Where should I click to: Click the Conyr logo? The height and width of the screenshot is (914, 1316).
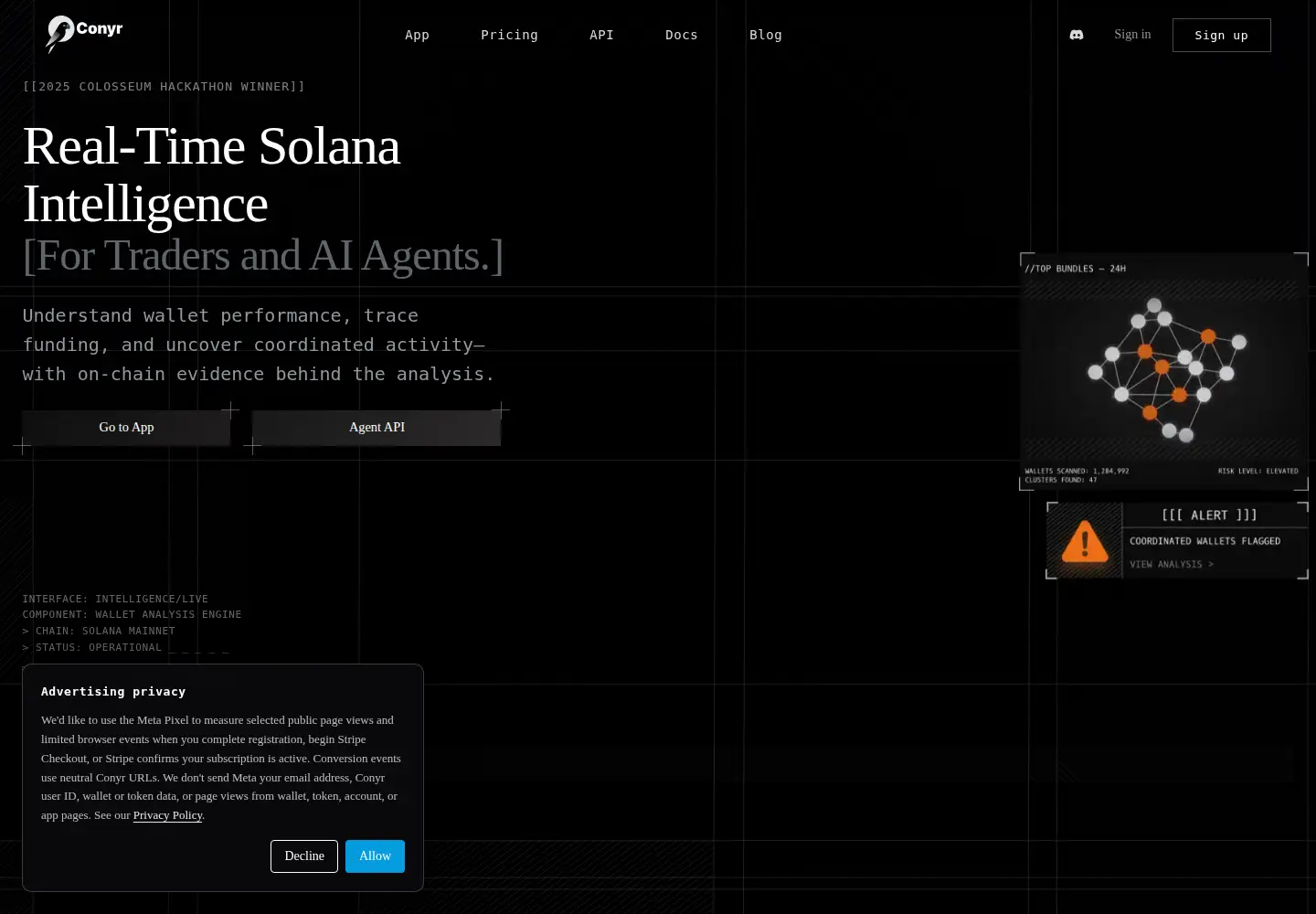[84, 34]
